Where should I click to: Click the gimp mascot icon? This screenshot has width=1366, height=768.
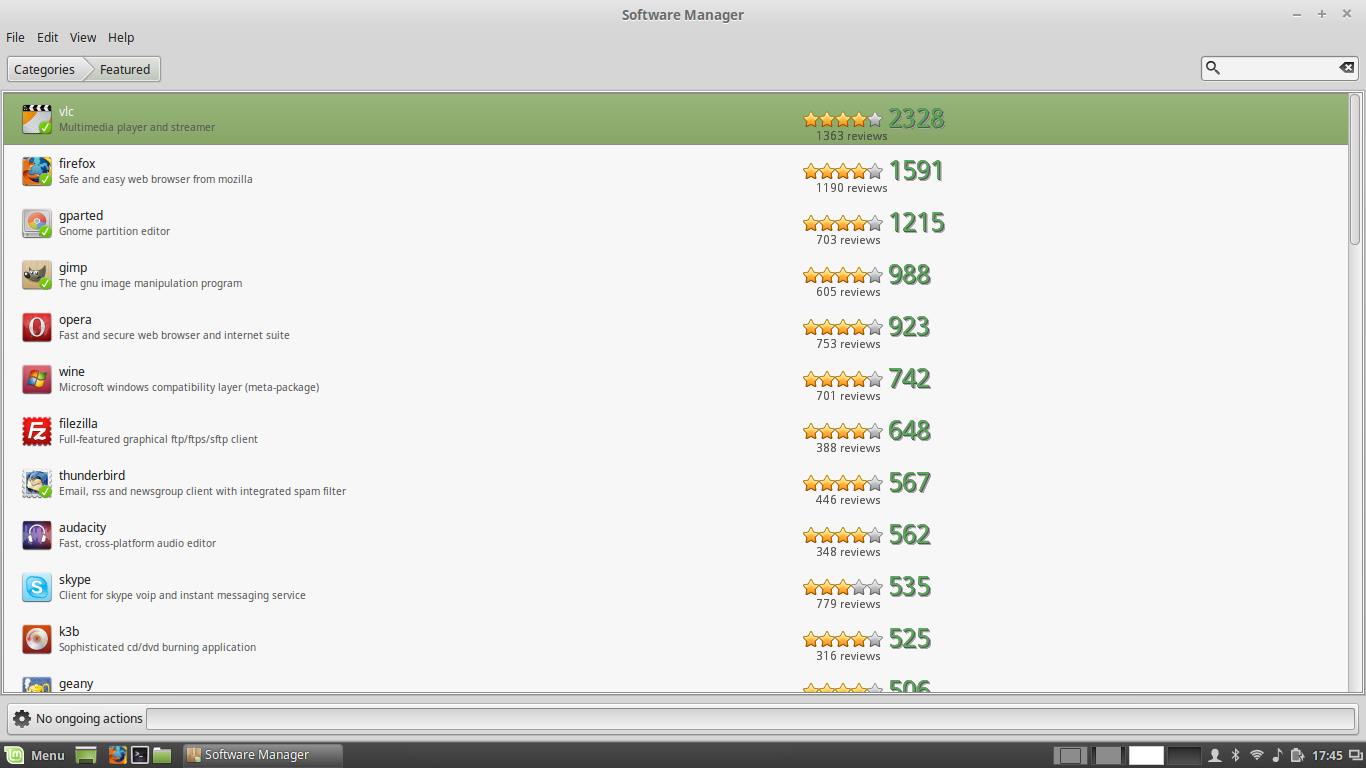tap(37, 275)
